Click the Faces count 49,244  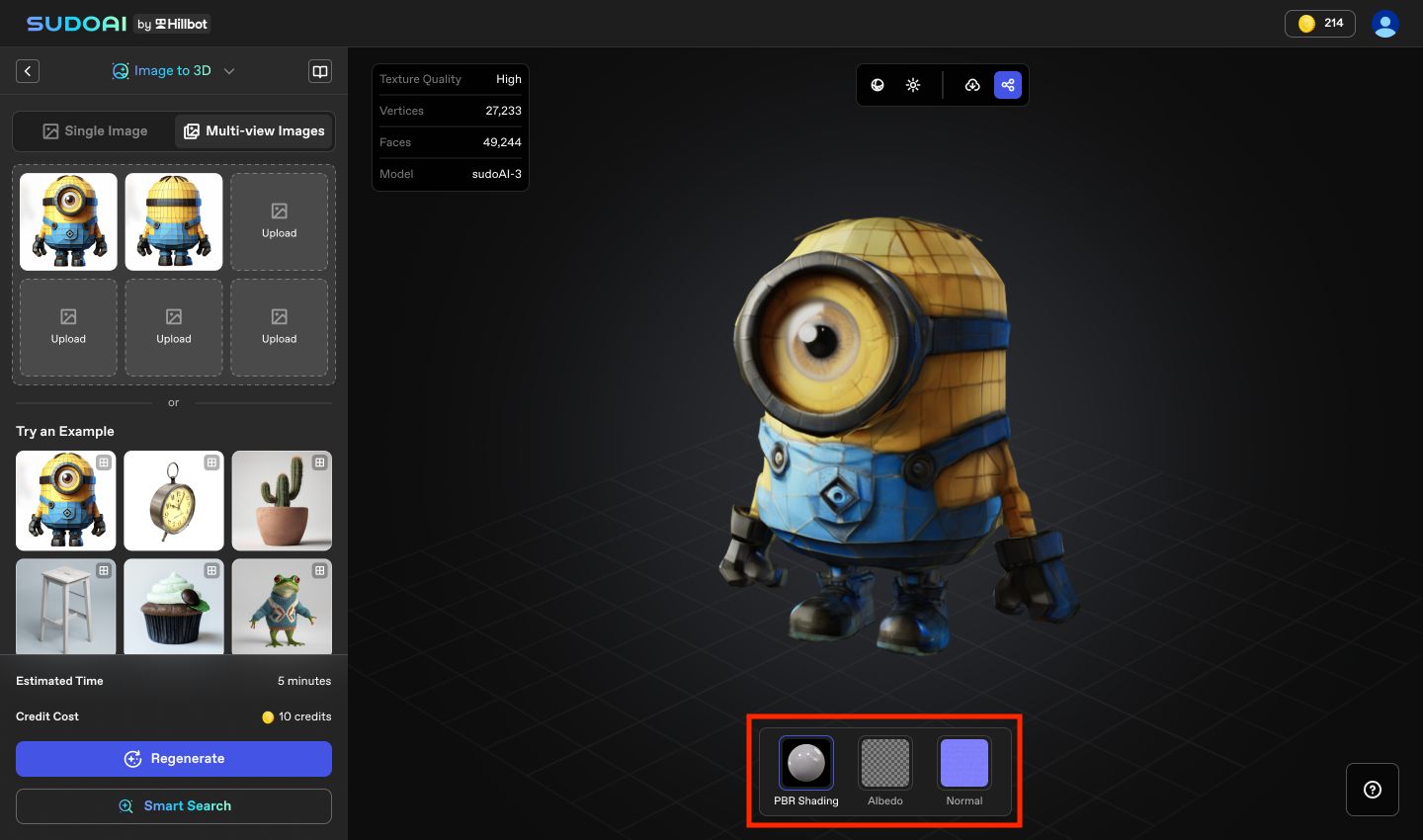(x=502, y=142)
